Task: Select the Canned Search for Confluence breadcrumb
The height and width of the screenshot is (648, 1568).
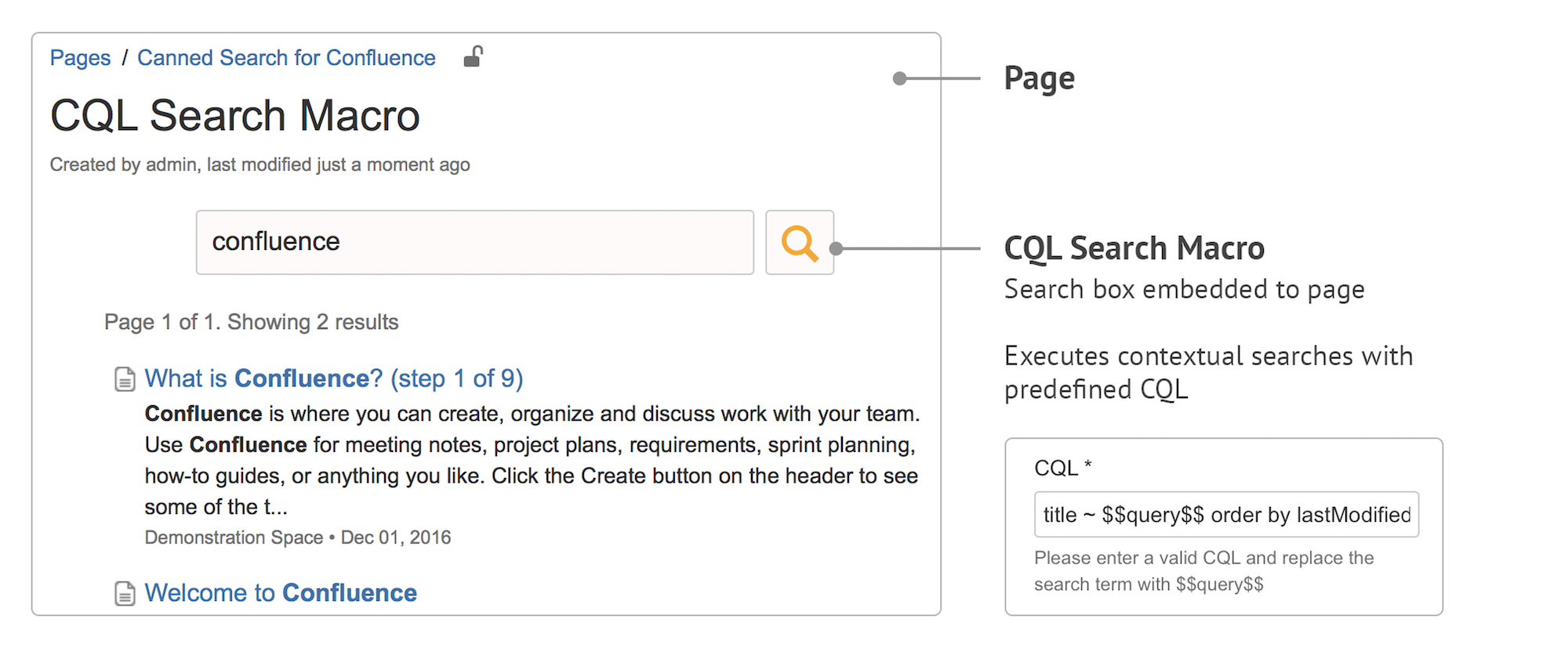Action: click(286, 57)
